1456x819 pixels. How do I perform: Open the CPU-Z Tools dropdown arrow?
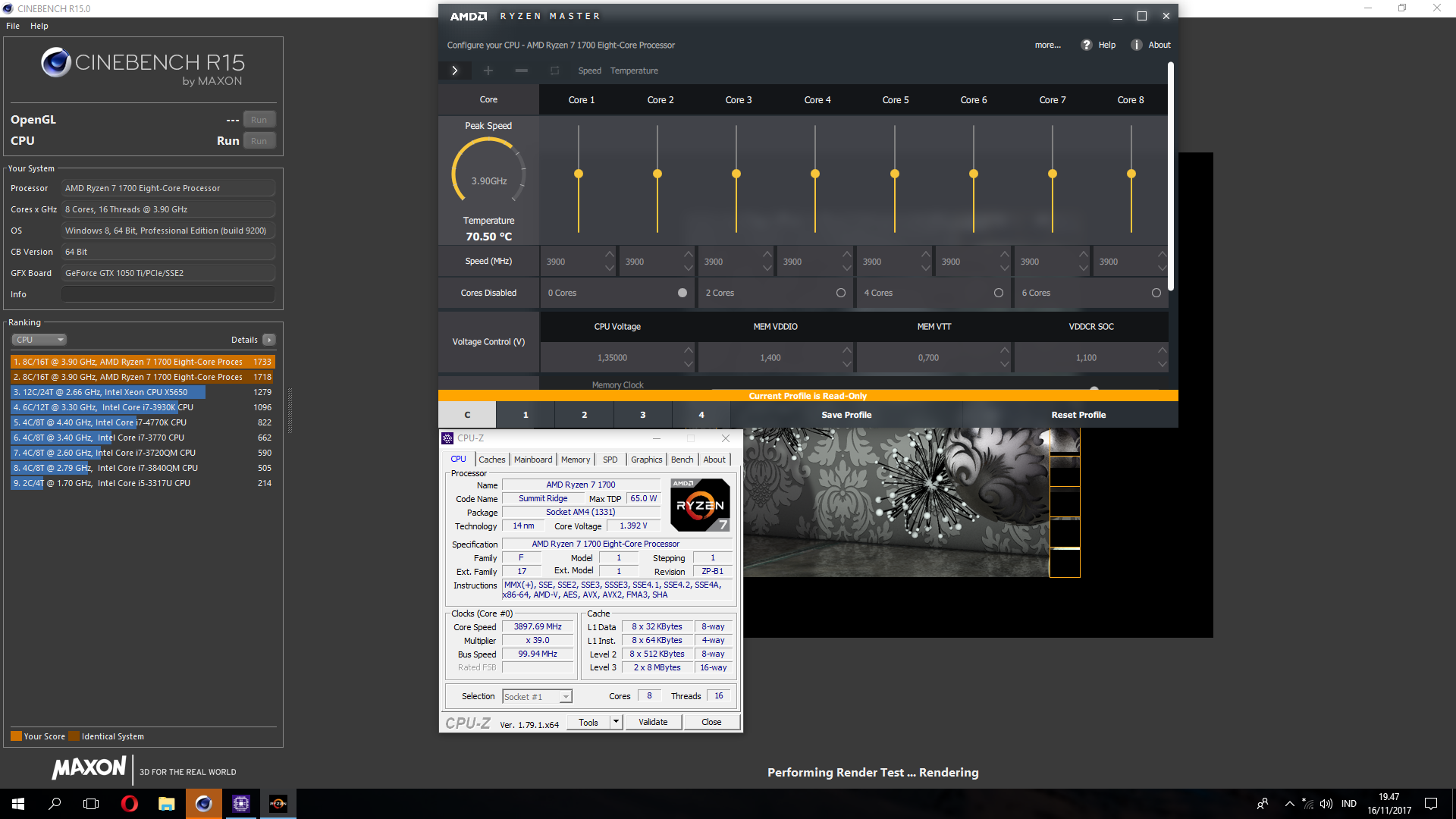[x=616, y=722]
